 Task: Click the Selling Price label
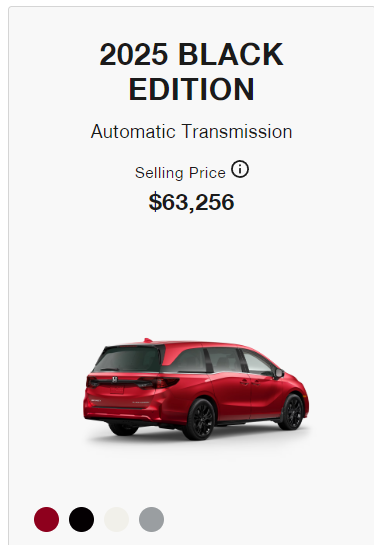coord(180,173)
